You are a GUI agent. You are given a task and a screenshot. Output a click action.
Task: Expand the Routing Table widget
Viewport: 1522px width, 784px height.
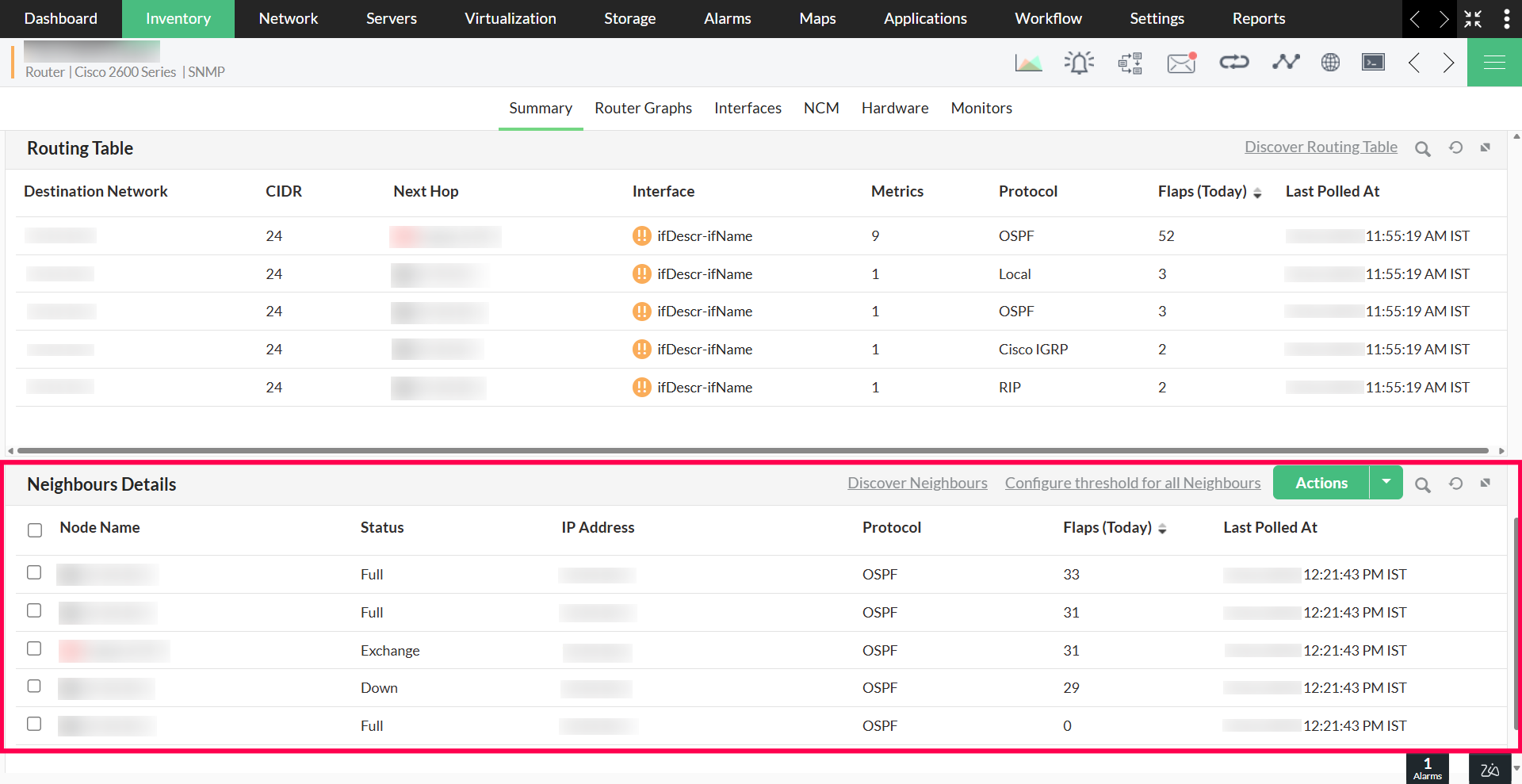[1486, 147]
